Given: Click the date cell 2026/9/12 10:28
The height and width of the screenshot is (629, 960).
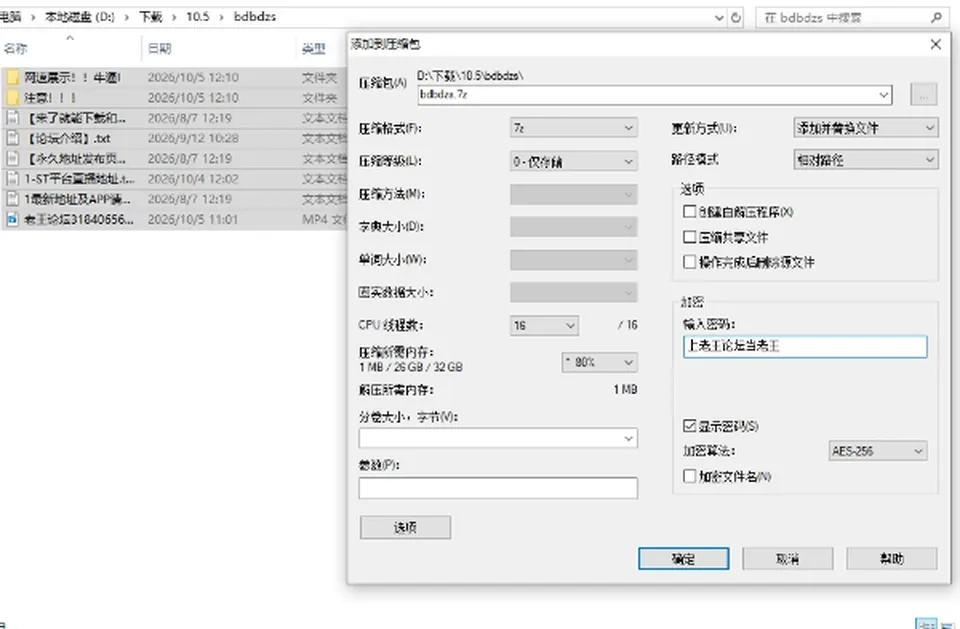Looking at the screenshot, I should click(193, 138).
